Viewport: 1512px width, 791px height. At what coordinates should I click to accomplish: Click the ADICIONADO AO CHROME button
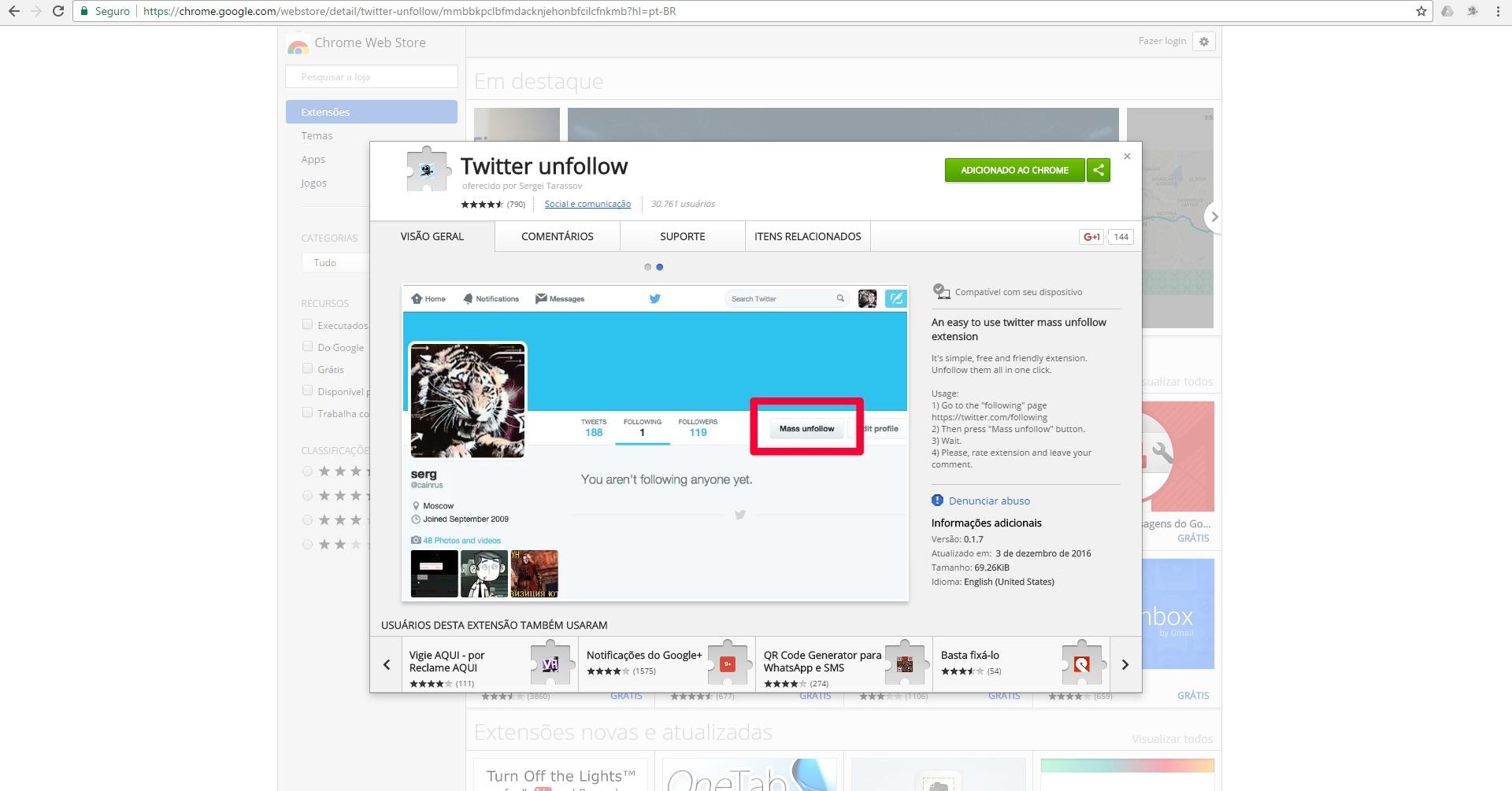tap(1014, 170)
